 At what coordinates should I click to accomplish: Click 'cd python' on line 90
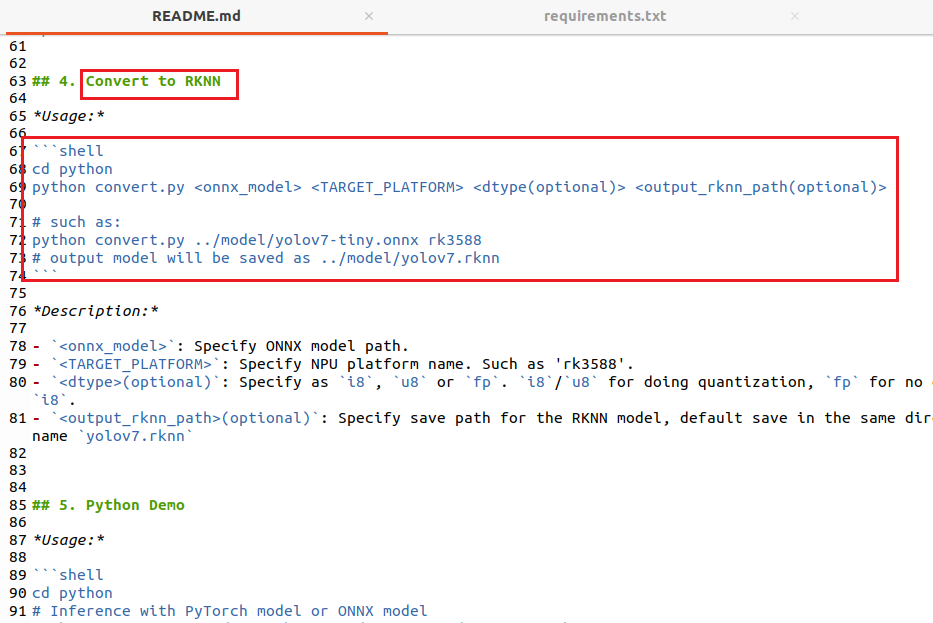[x=72, y=593]
